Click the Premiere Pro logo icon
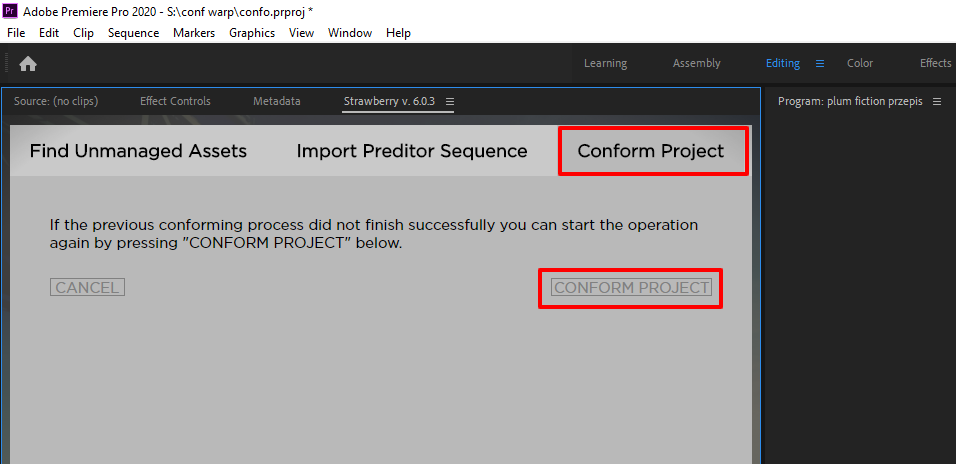This screenshot has height=464, width=956. [x=11, y=10]
